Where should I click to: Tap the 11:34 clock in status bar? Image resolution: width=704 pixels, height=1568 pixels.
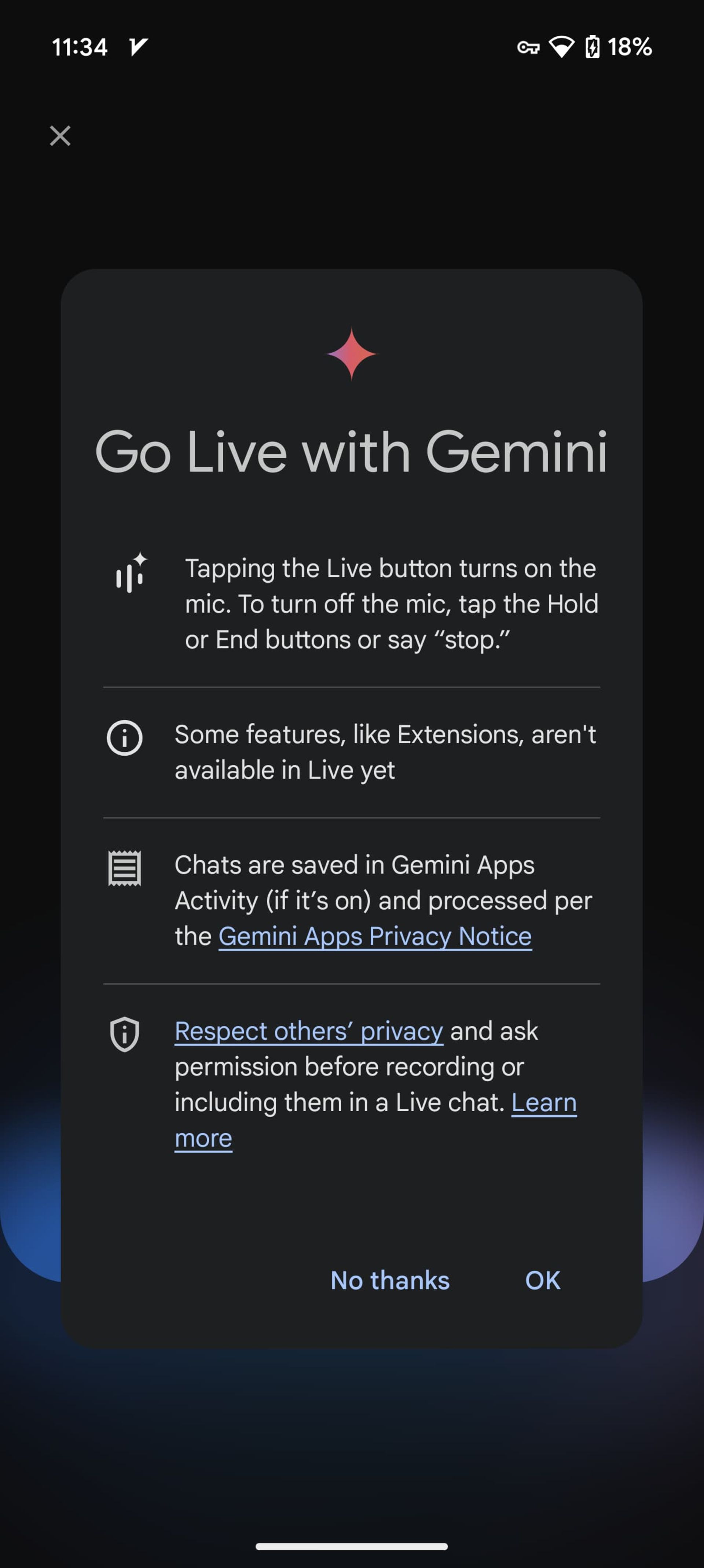[80, 47]
